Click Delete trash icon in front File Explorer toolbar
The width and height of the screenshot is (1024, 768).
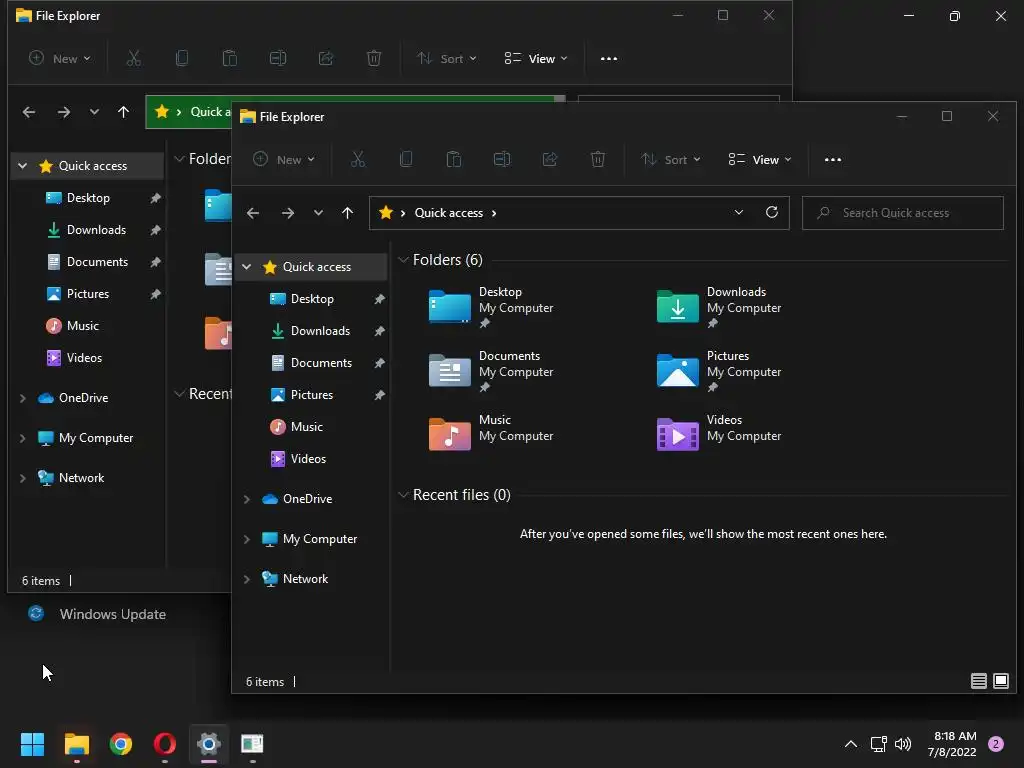tap(598, 159)
